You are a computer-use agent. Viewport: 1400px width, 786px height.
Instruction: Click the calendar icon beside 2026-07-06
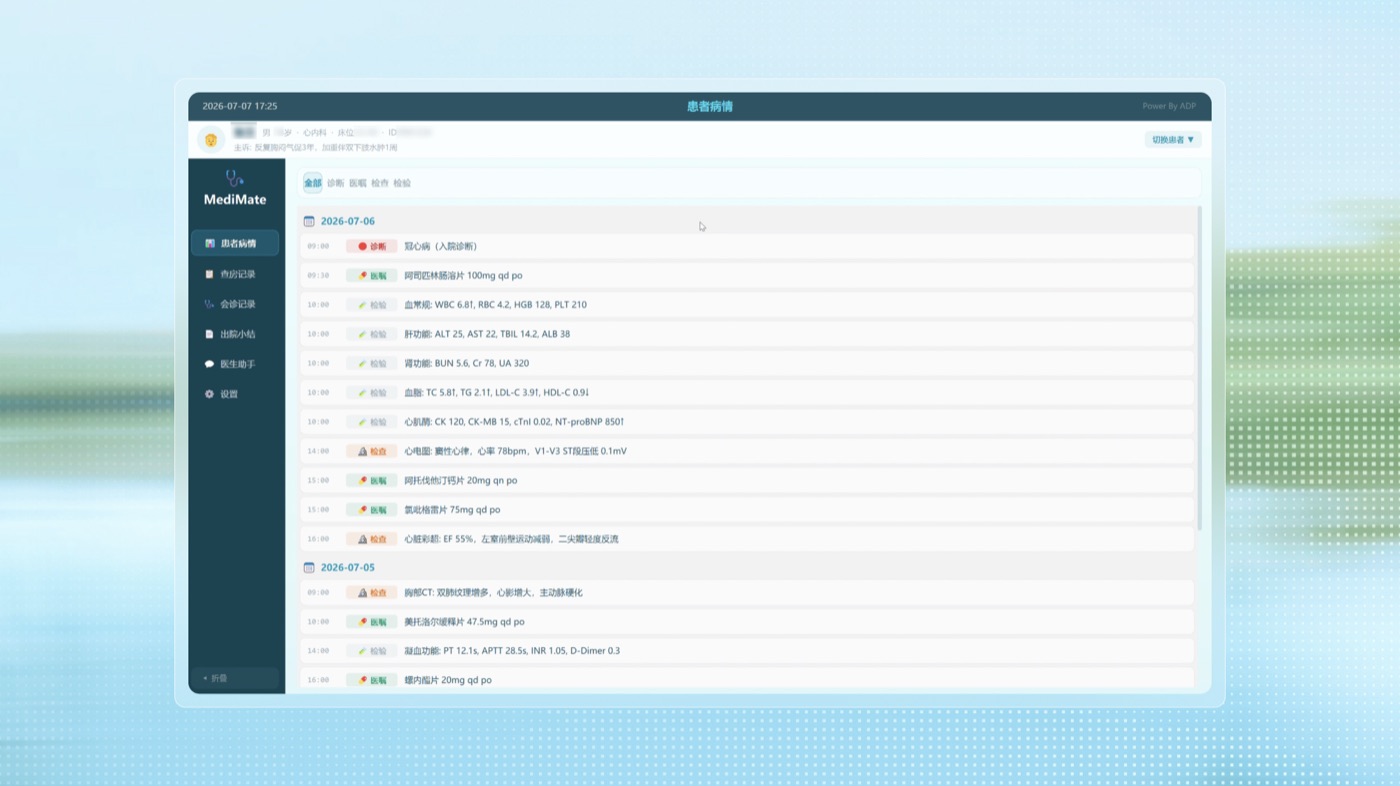click(309, 221)
